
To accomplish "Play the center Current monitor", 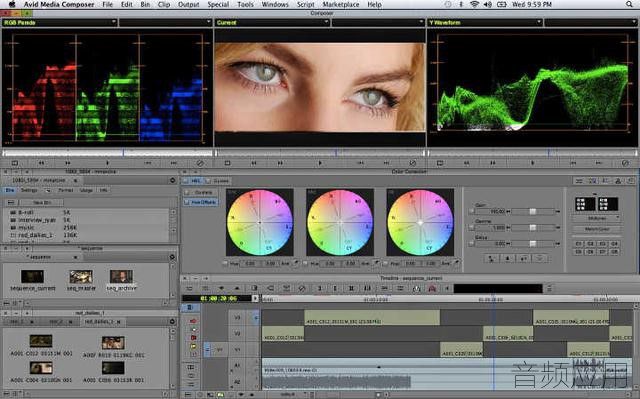I will [320, 163].
